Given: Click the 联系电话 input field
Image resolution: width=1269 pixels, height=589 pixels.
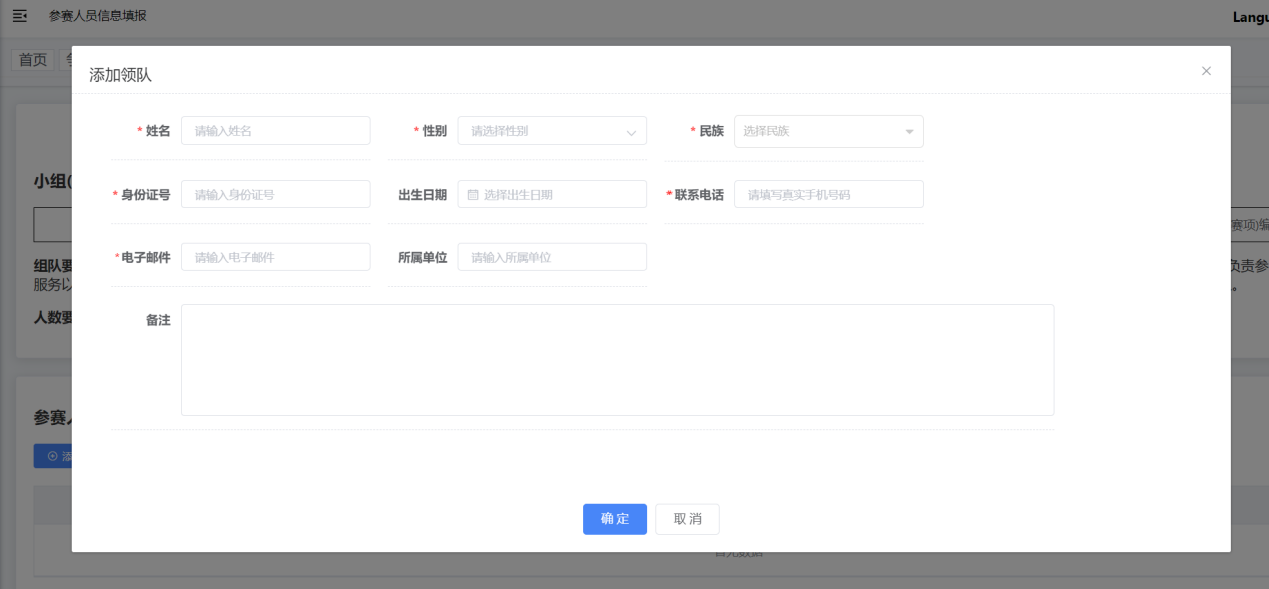Looking at the screenshot, I should (829, 195).
